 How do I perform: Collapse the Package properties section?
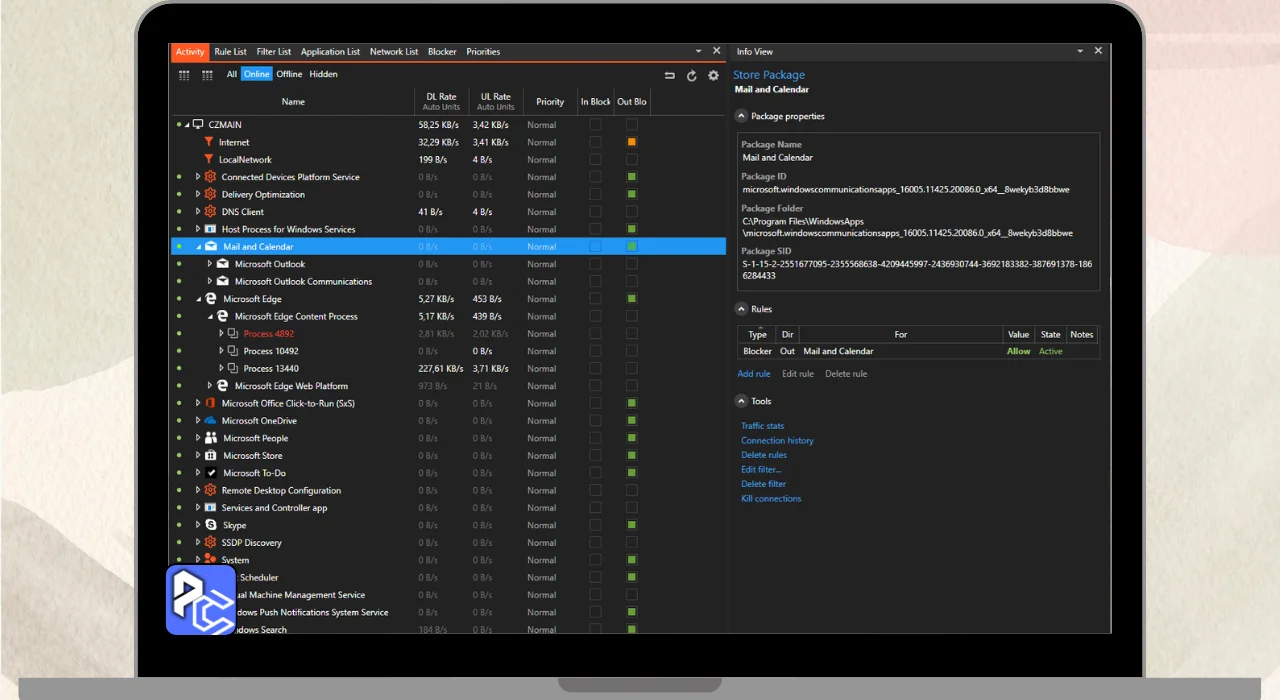(x=742, y=116)
